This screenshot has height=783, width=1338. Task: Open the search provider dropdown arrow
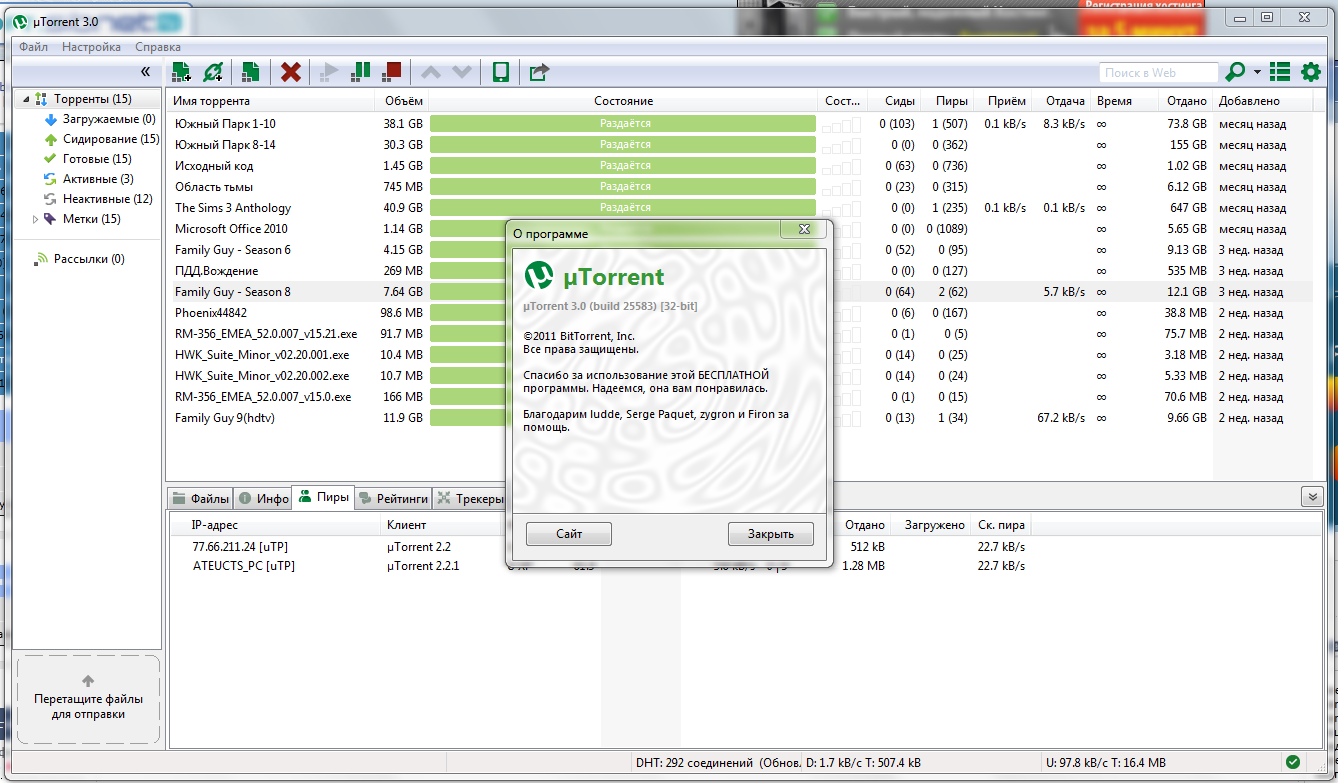[1257, 73]
